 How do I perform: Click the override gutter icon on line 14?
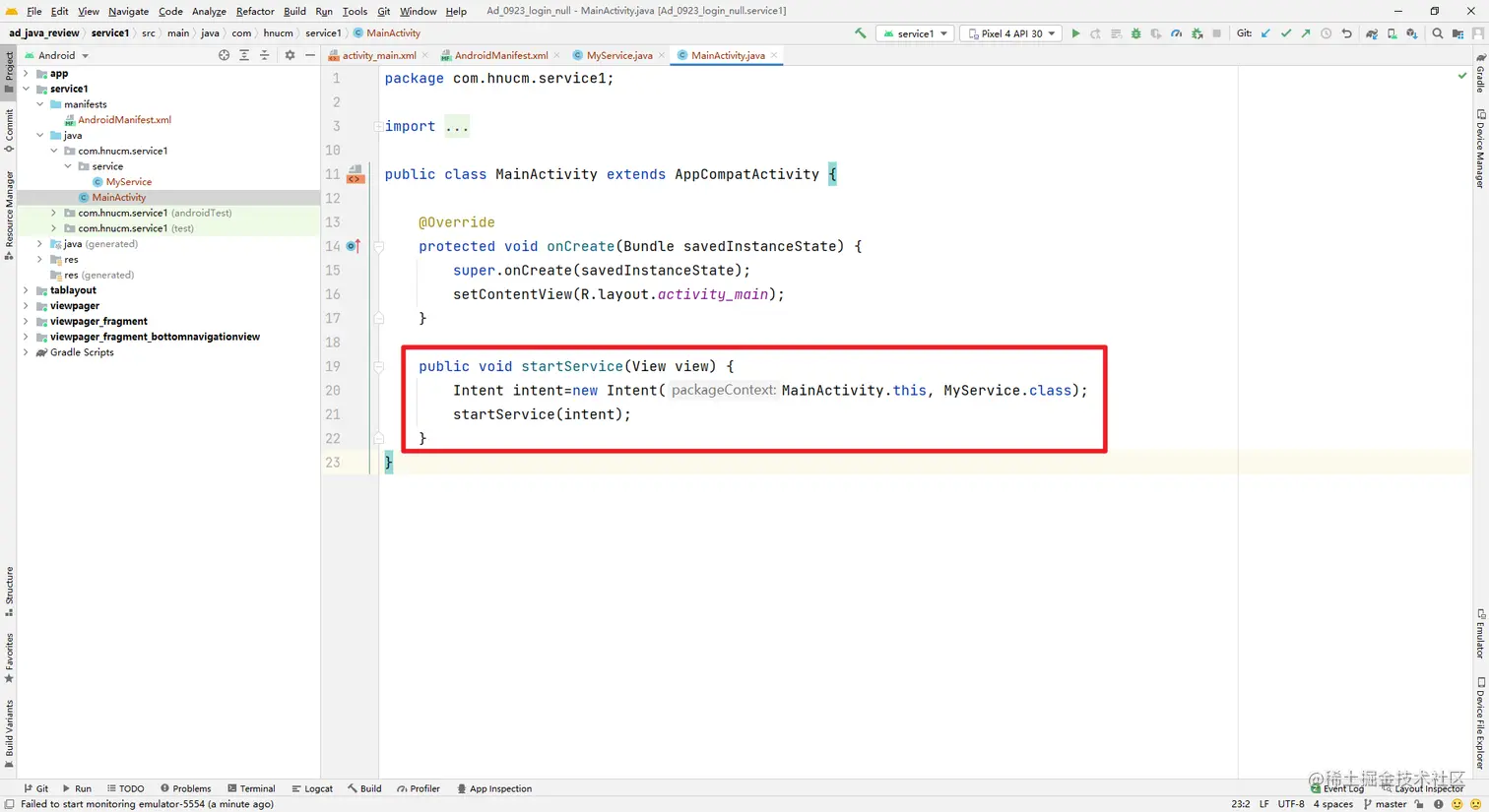(x=354, y=246)
